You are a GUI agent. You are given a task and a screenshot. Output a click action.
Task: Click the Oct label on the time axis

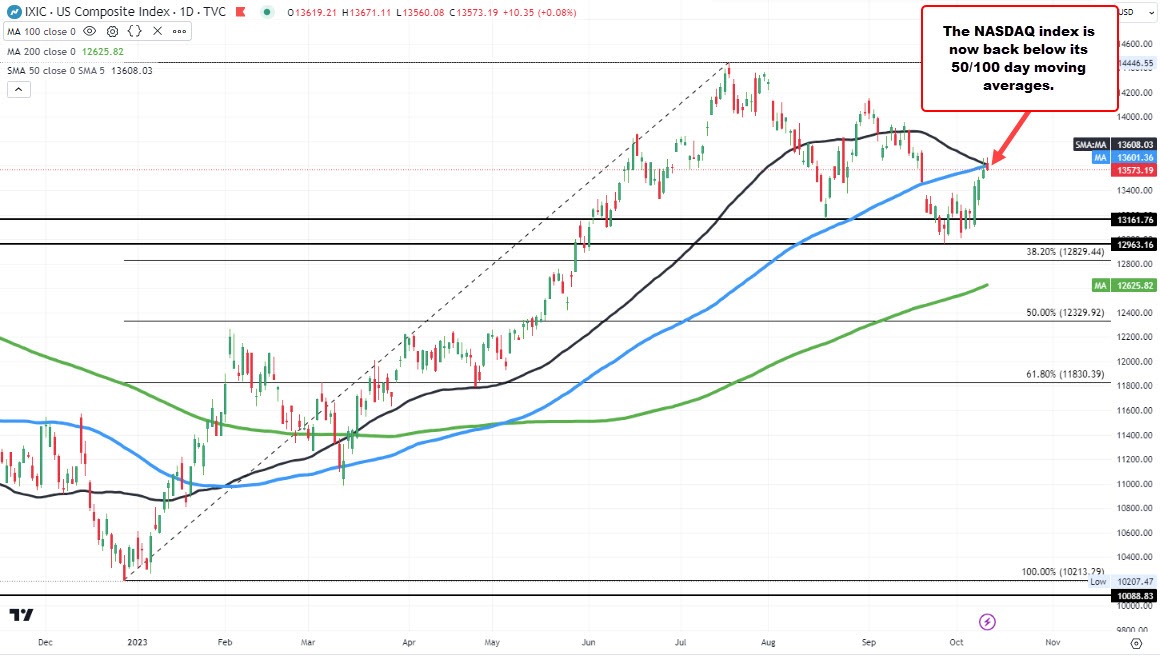coord(956,642)
